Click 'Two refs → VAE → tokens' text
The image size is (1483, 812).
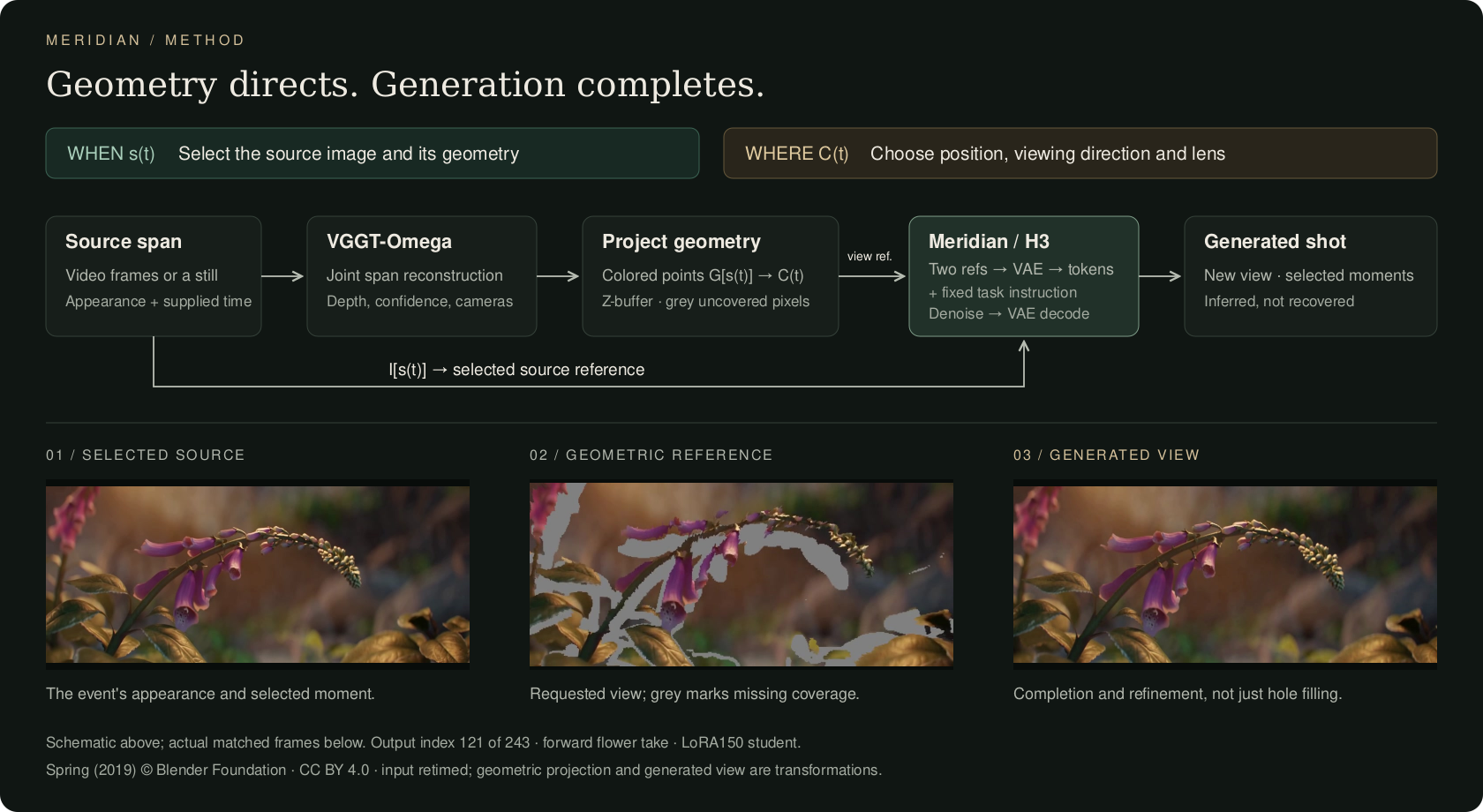tap(1021, 269)
